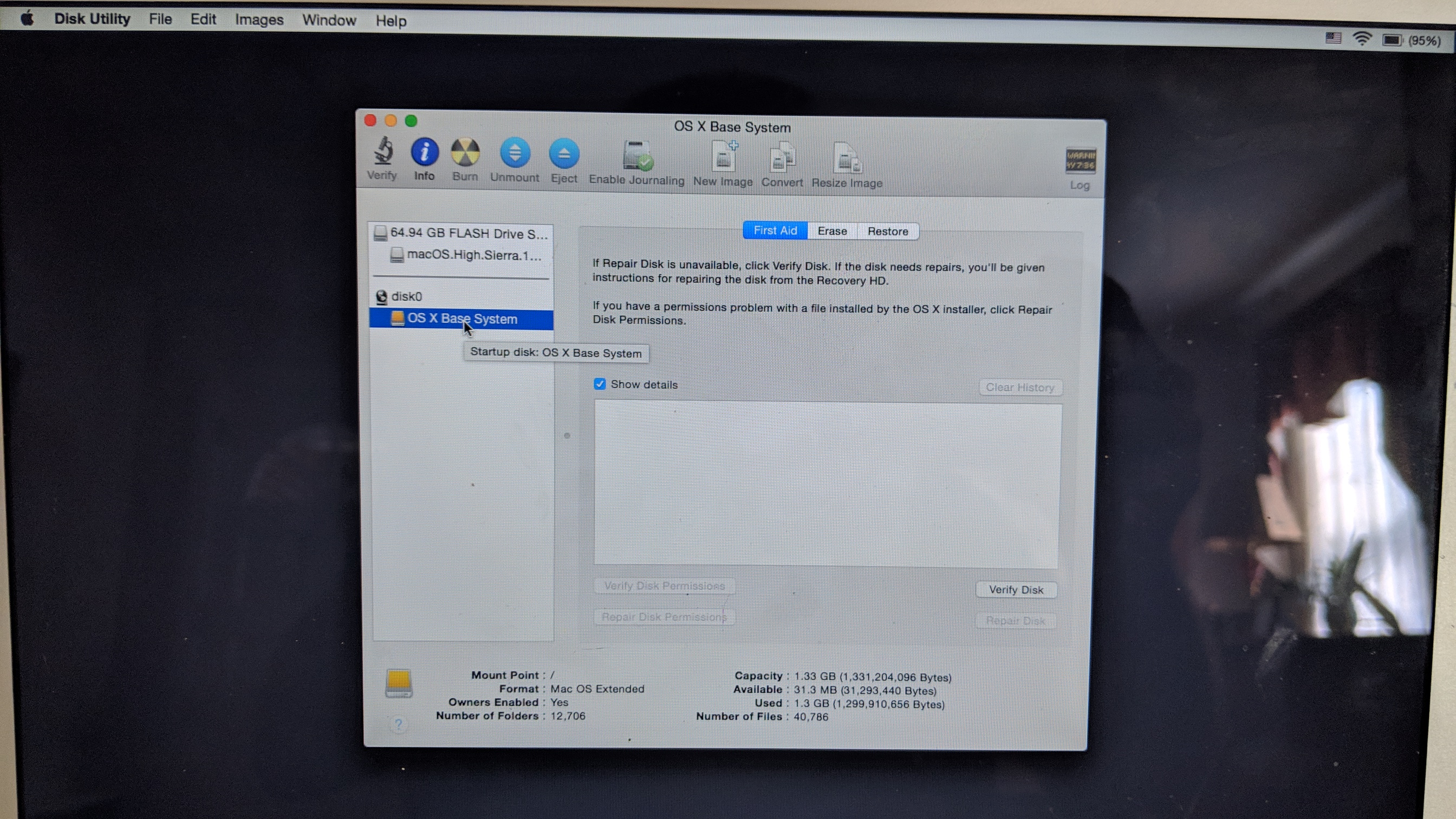
Task: Create a New Image from toolbar
Action: [725, 156]
